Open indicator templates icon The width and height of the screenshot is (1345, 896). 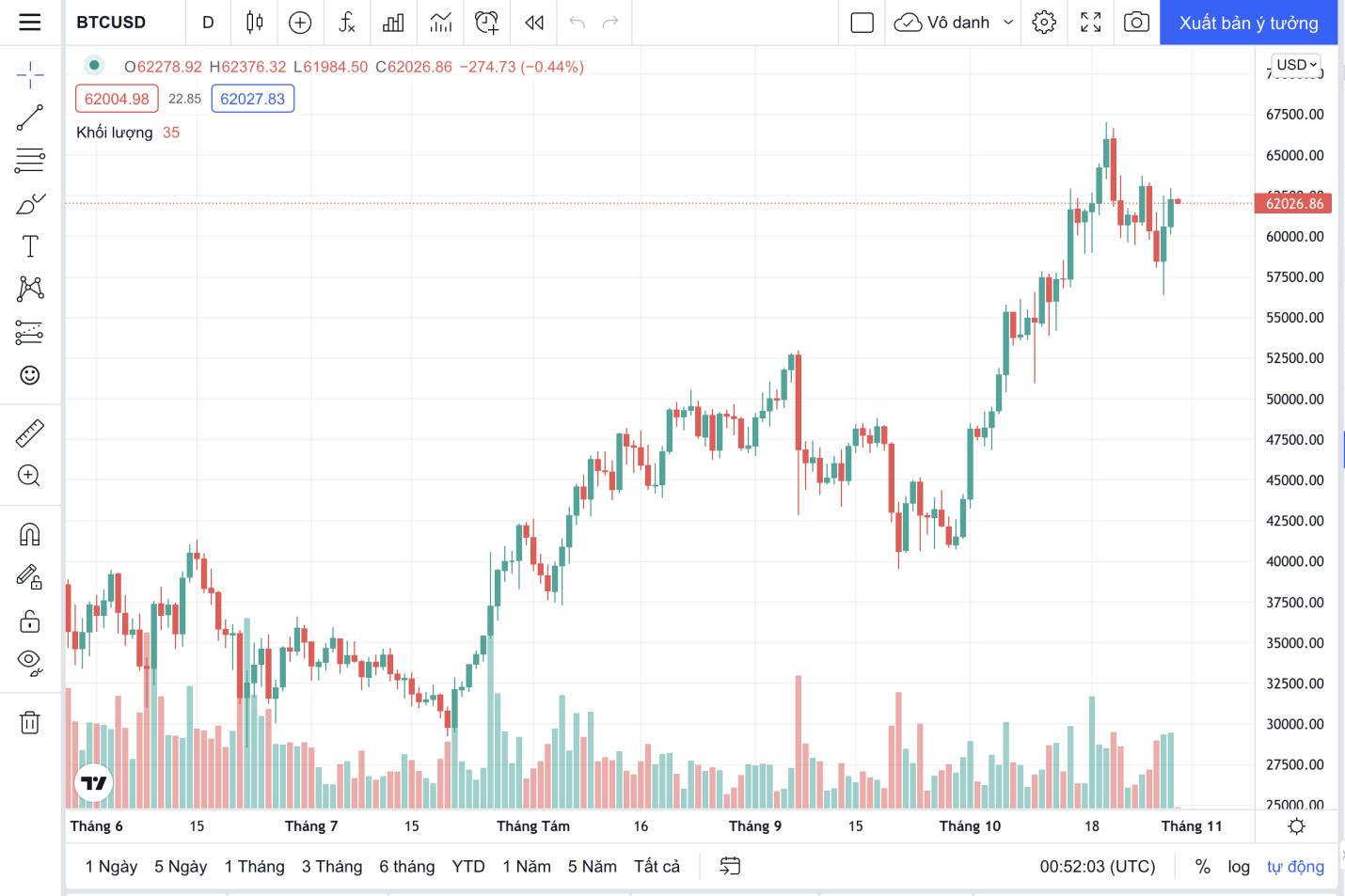(440, 23)
